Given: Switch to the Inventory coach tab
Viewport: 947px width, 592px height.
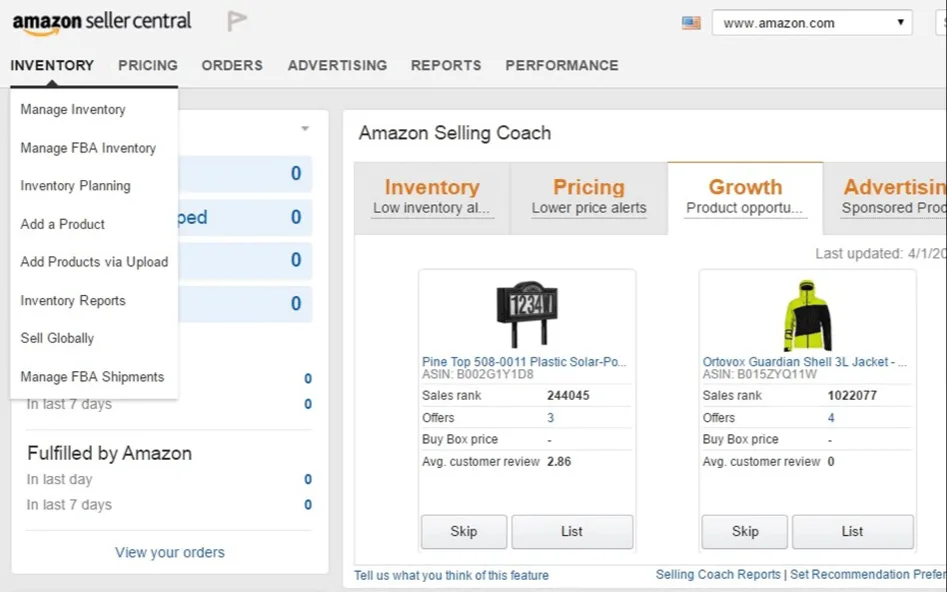Looking at the screenshot, I should [432, 198].
